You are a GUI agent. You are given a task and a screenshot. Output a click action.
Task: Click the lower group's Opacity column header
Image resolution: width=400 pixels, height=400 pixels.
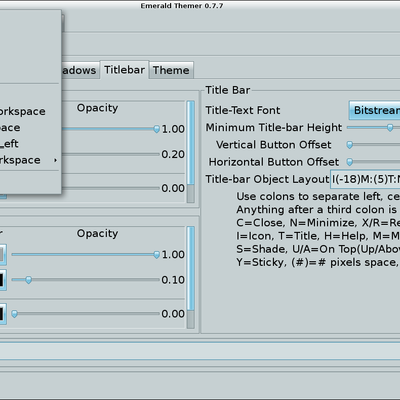(x=97, y=234)
